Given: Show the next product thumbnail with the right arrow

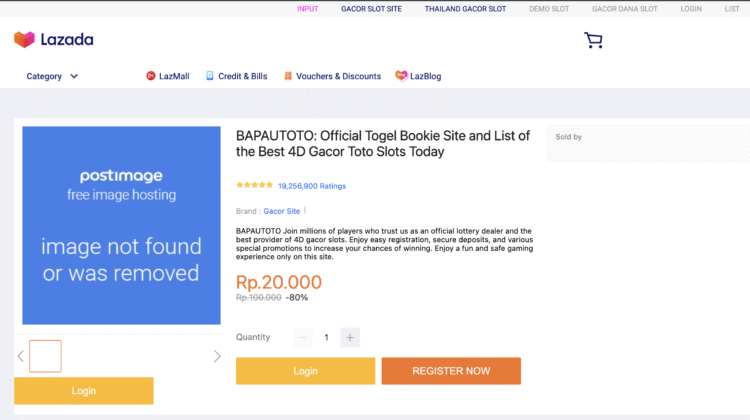Looking at the screenshot, I should click(217, 356).
